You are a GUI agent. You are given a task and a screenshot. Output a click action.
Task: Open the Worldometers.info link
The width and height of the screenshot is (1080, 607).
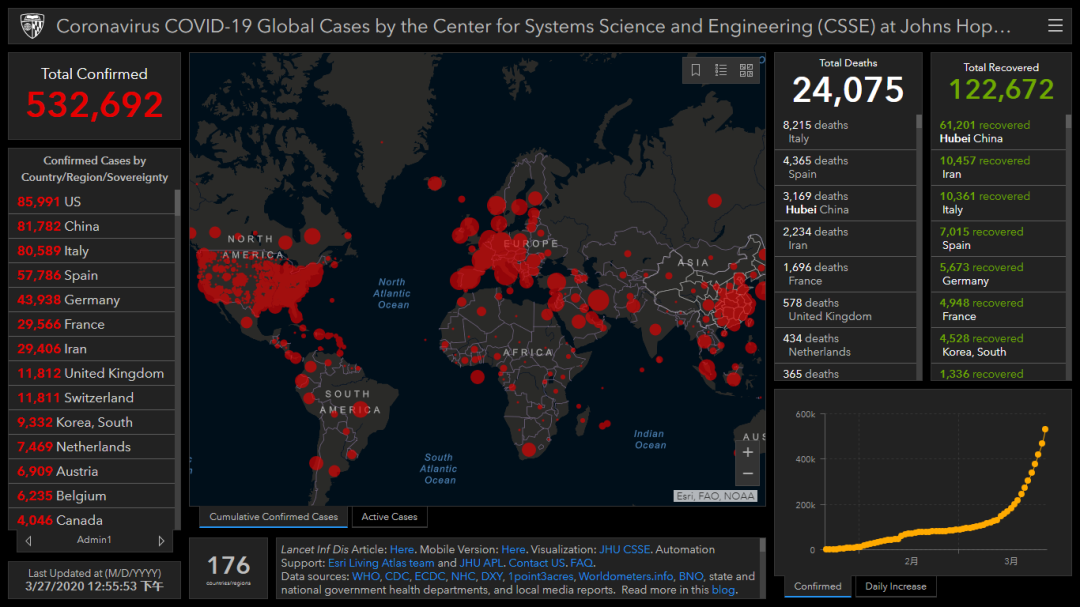(625, 577)
